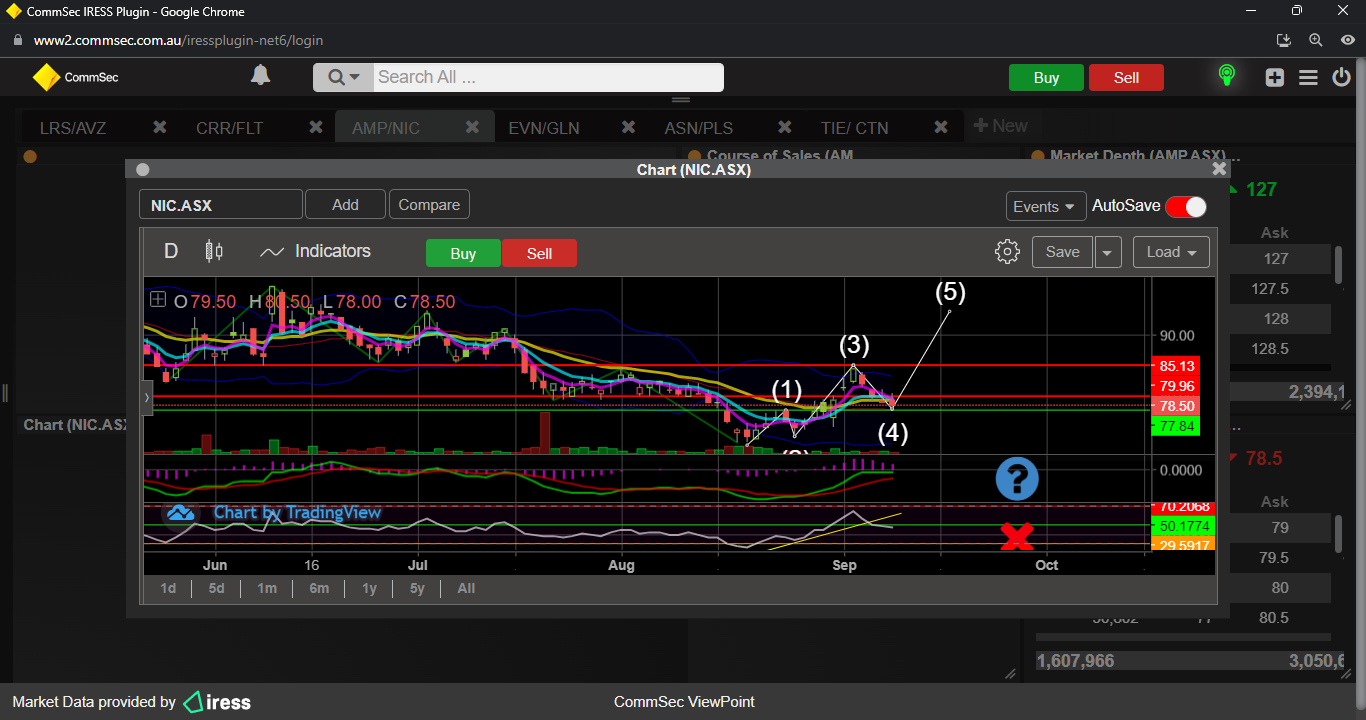Viewport: 1366px width, 720px height.
Task: Click the NIC.ASX symbol input field
Action: coord(220,205)
